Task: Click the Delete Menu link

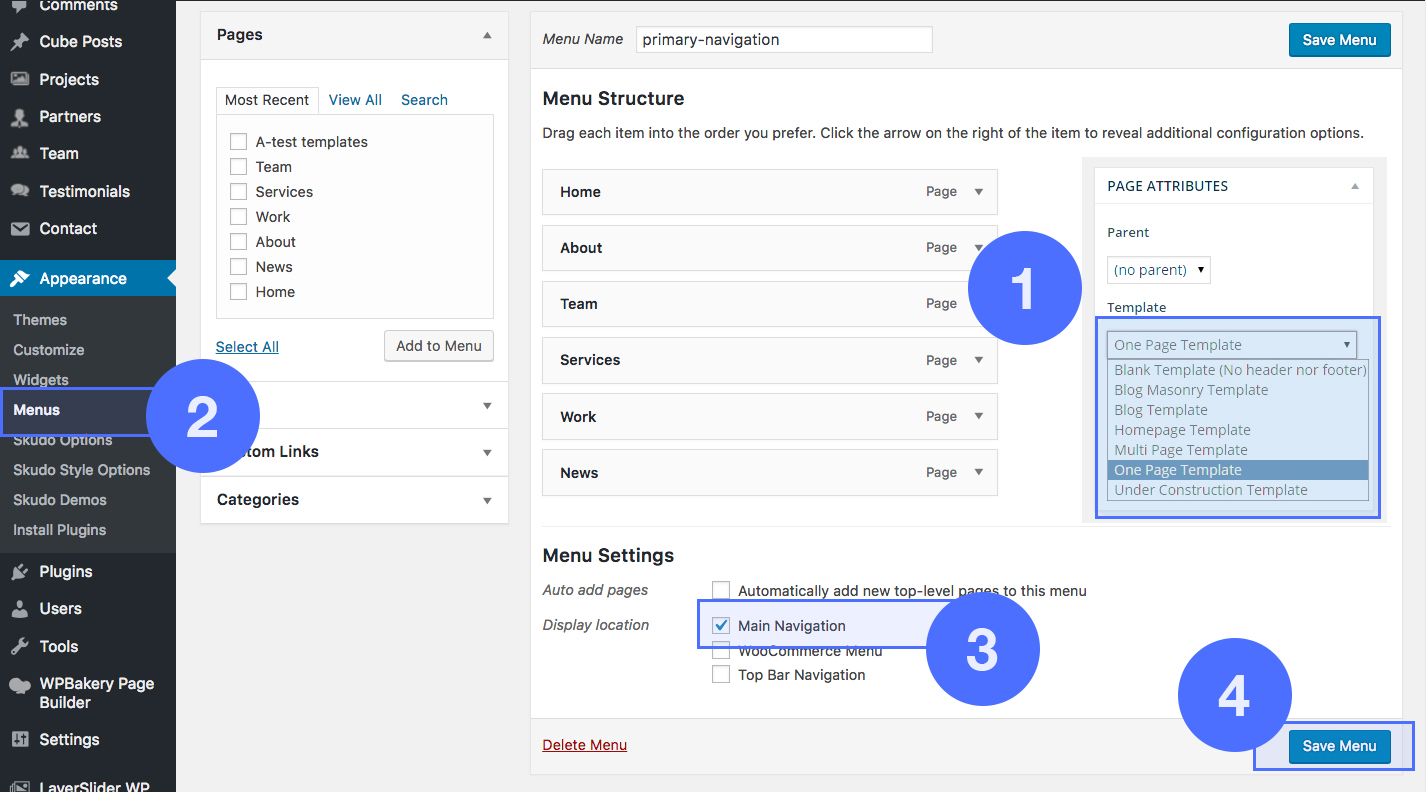Action: click(584, 745)
